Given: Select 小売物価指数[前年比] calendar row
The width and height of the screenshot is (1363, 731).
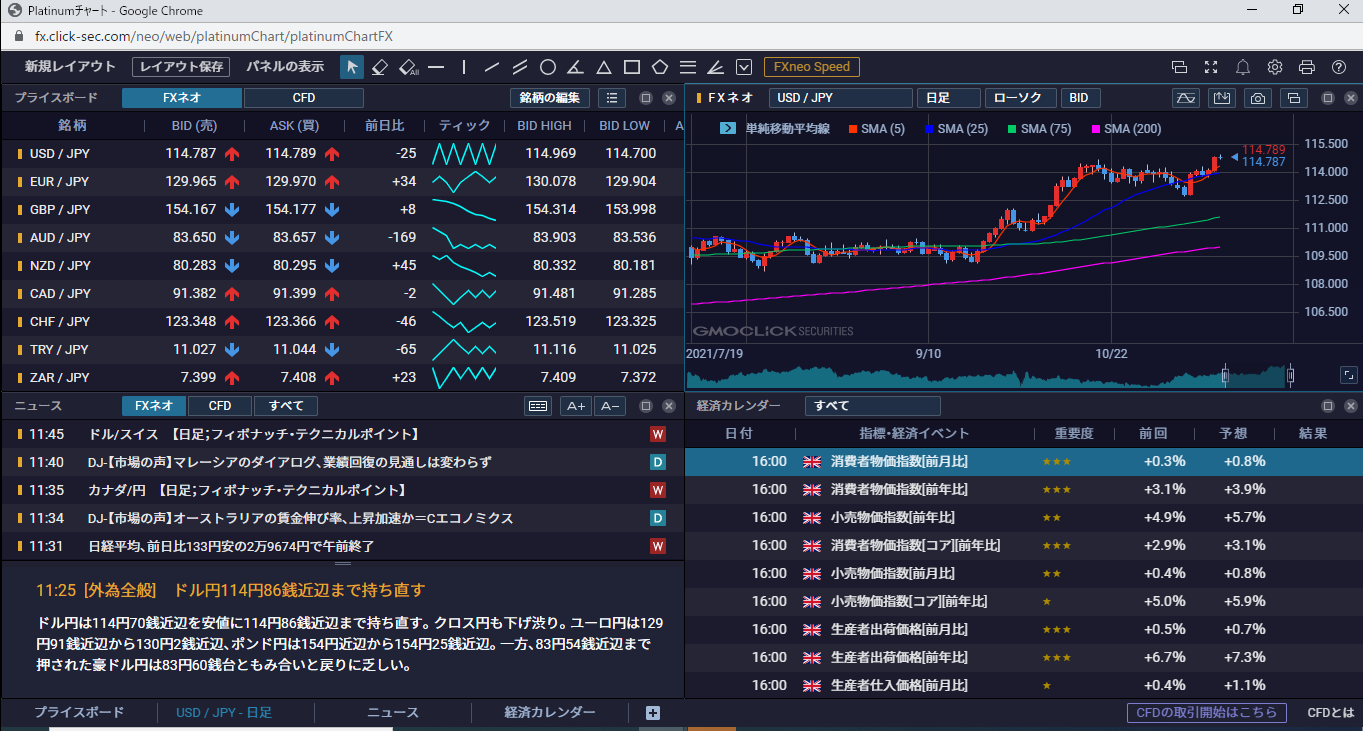Looking at the screenshot, I should point(1023,517).
